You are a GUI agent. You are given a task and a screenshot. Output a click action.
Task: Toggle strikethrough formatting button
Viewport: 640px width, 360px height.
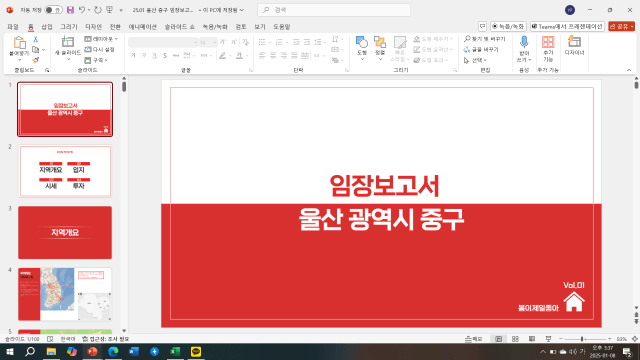(176, 56)
